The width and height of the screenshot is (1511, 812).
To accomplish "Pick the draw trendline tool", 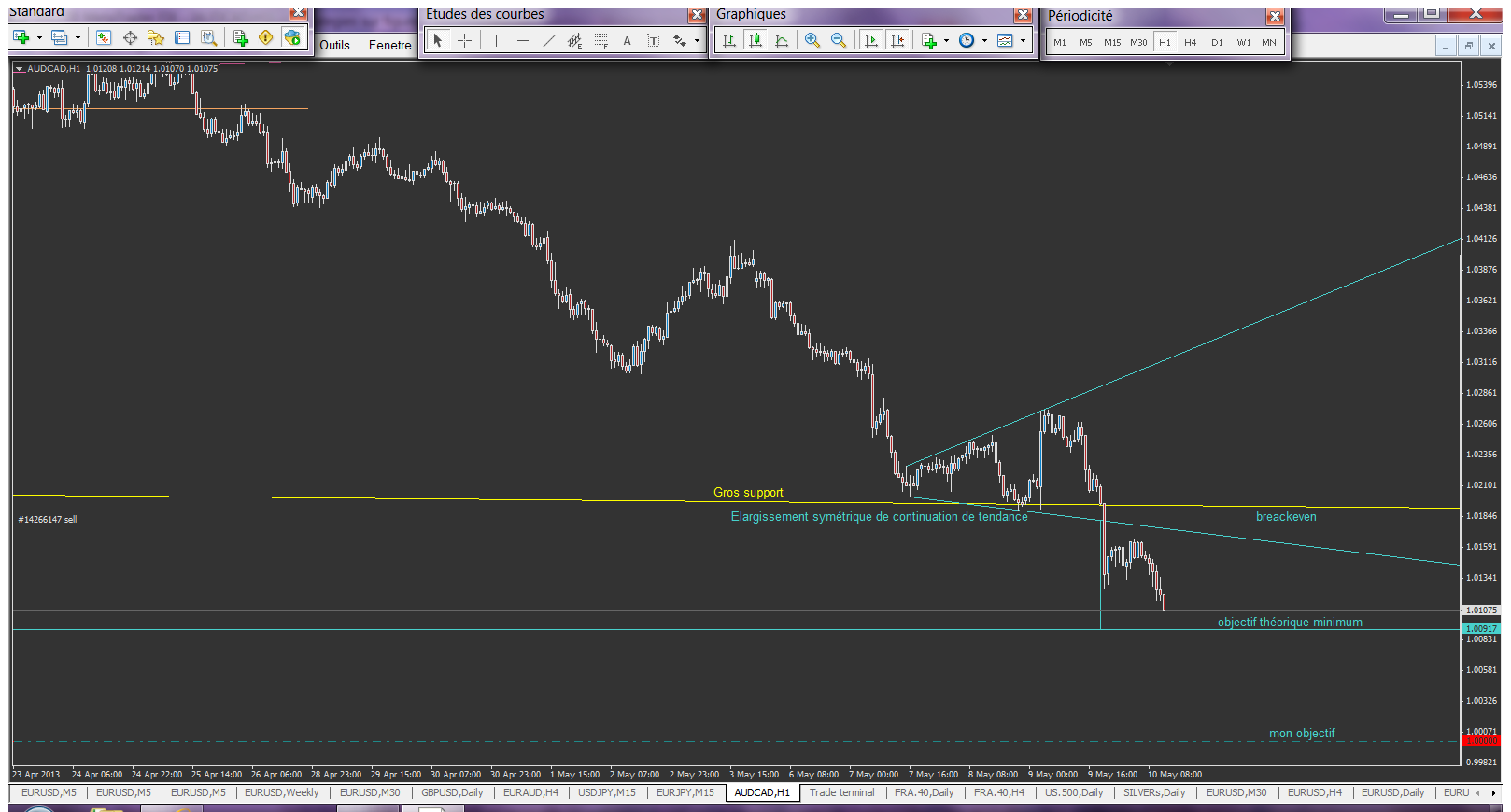I will [x=548, y=40].
